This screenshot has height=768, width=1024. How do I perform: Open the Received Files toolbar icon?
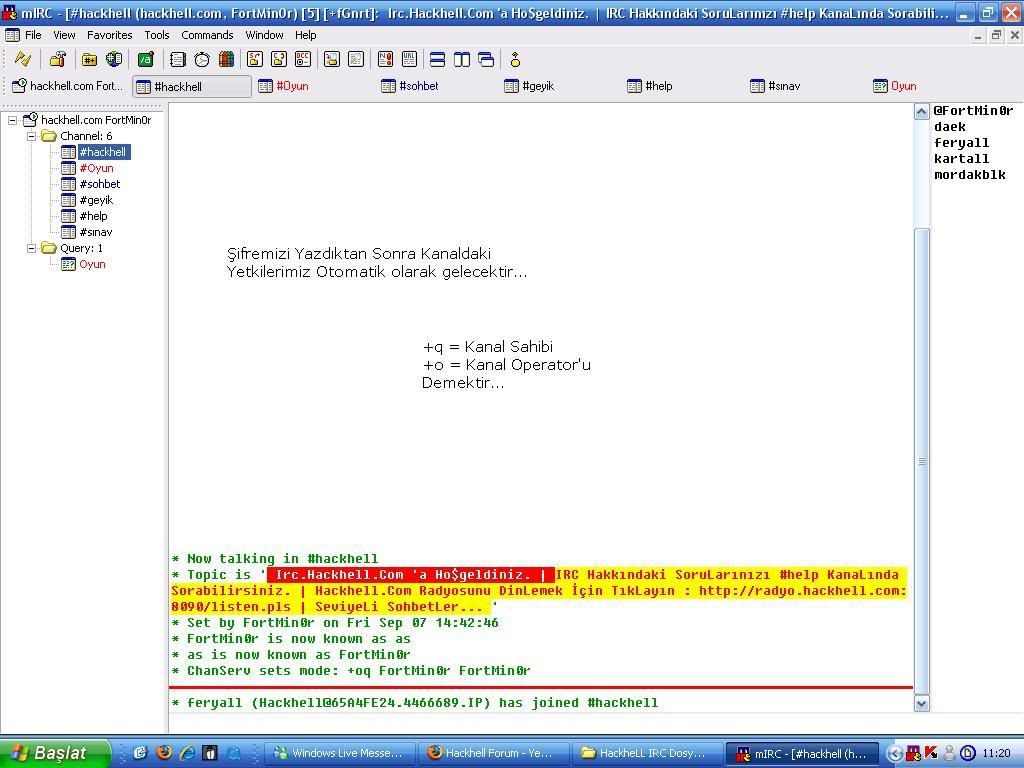tap(332, 60)
